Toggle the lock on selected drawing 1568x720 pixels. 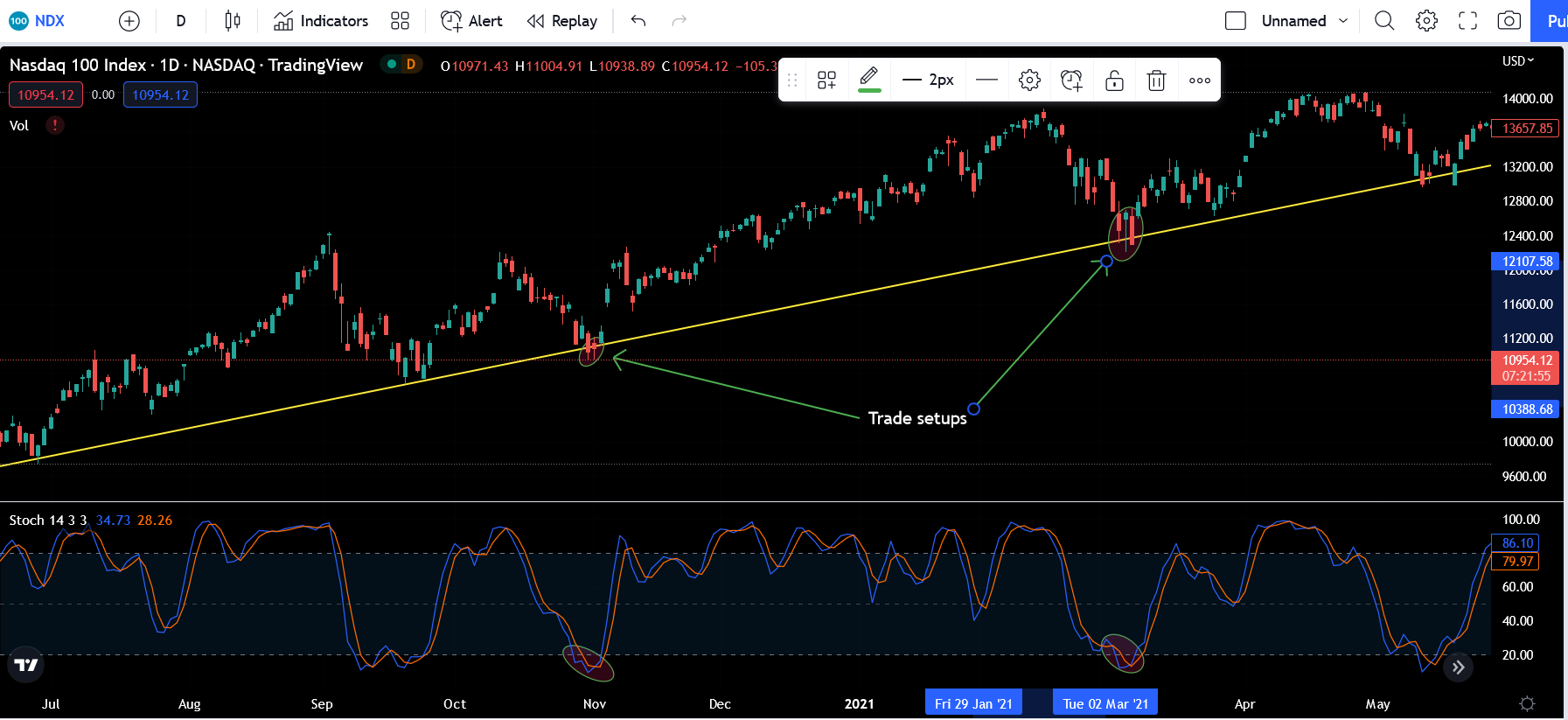pos(1114,80)
